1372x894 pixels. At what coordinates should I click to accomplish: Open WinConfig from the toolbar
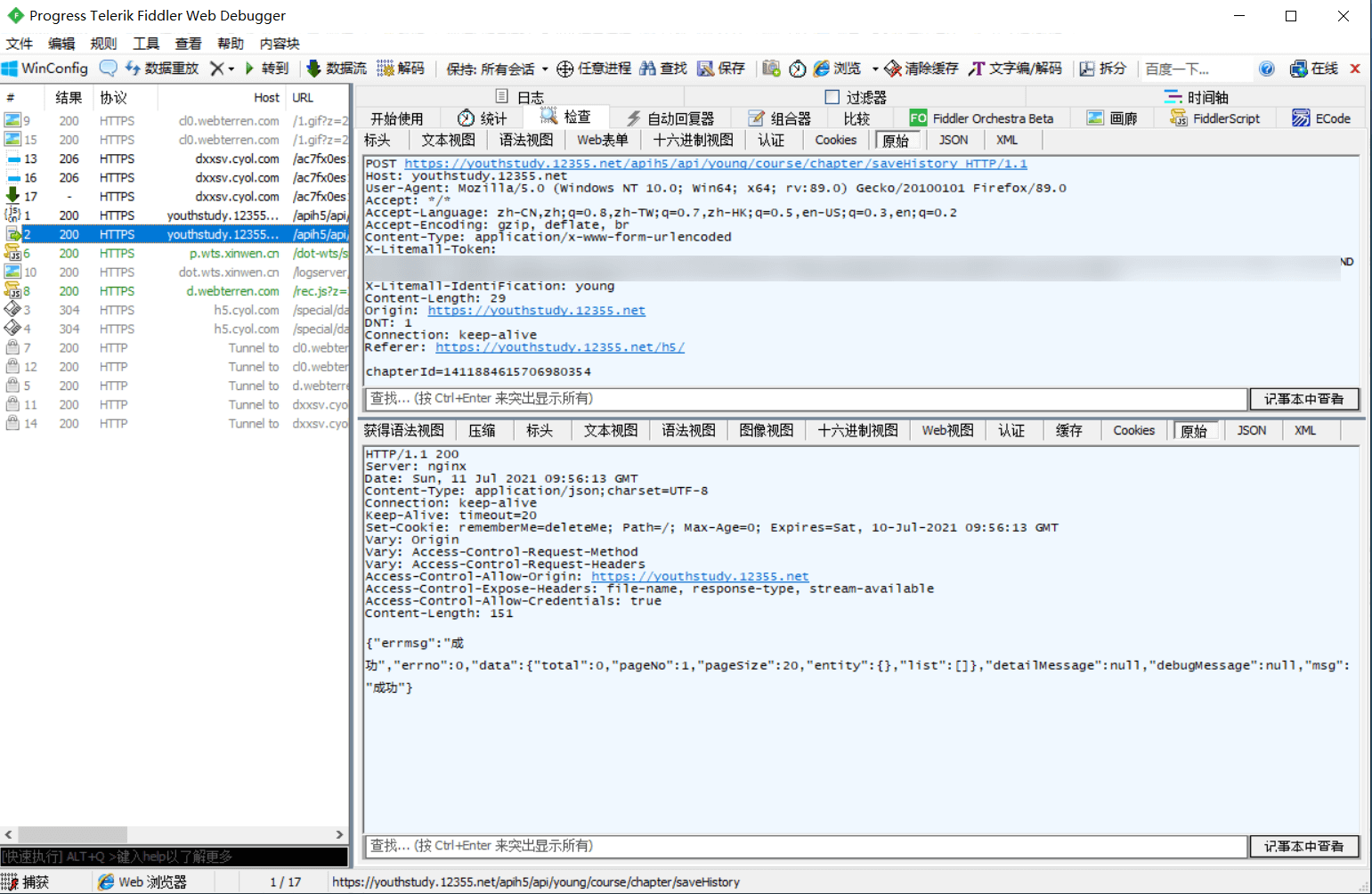(45, 69)
